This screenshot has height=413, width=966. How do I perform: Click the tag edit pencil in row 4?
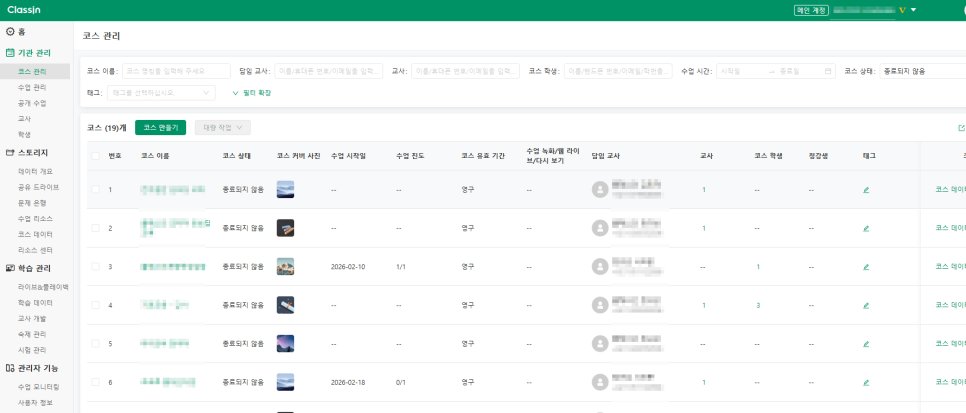pos(866,305)
